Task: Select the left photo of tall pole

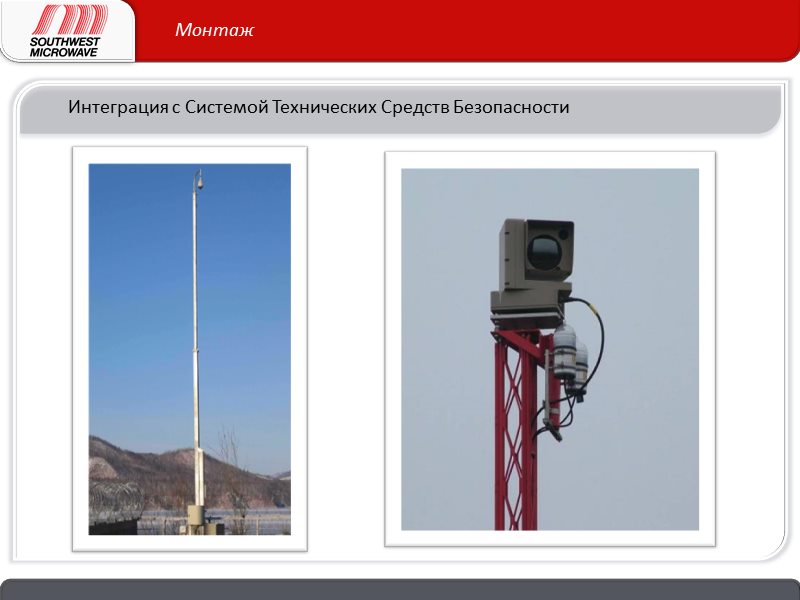Action: [189, 348]
